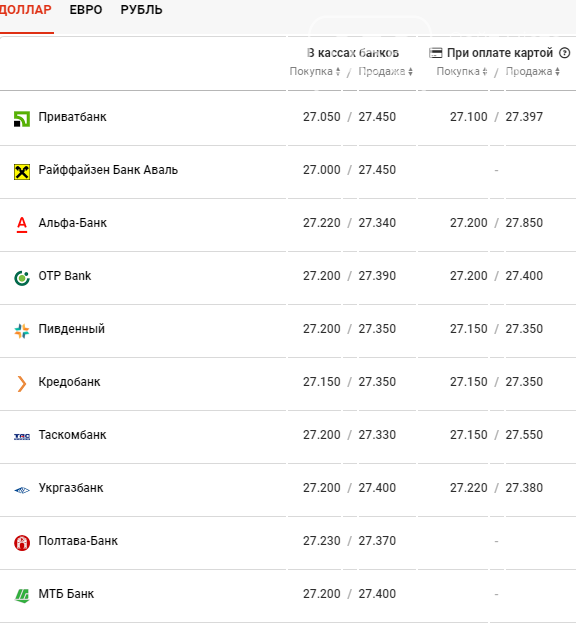Viewport: 576px width, 623px height.
Task: Click the При оплате картой column header
Action: tap(500, 53)
